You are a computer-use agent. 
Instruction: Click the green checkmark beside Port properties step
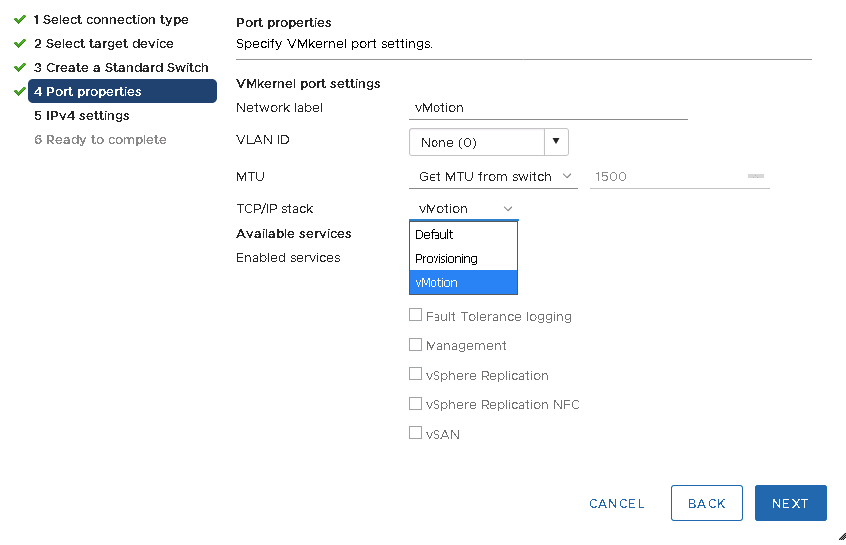20,91
